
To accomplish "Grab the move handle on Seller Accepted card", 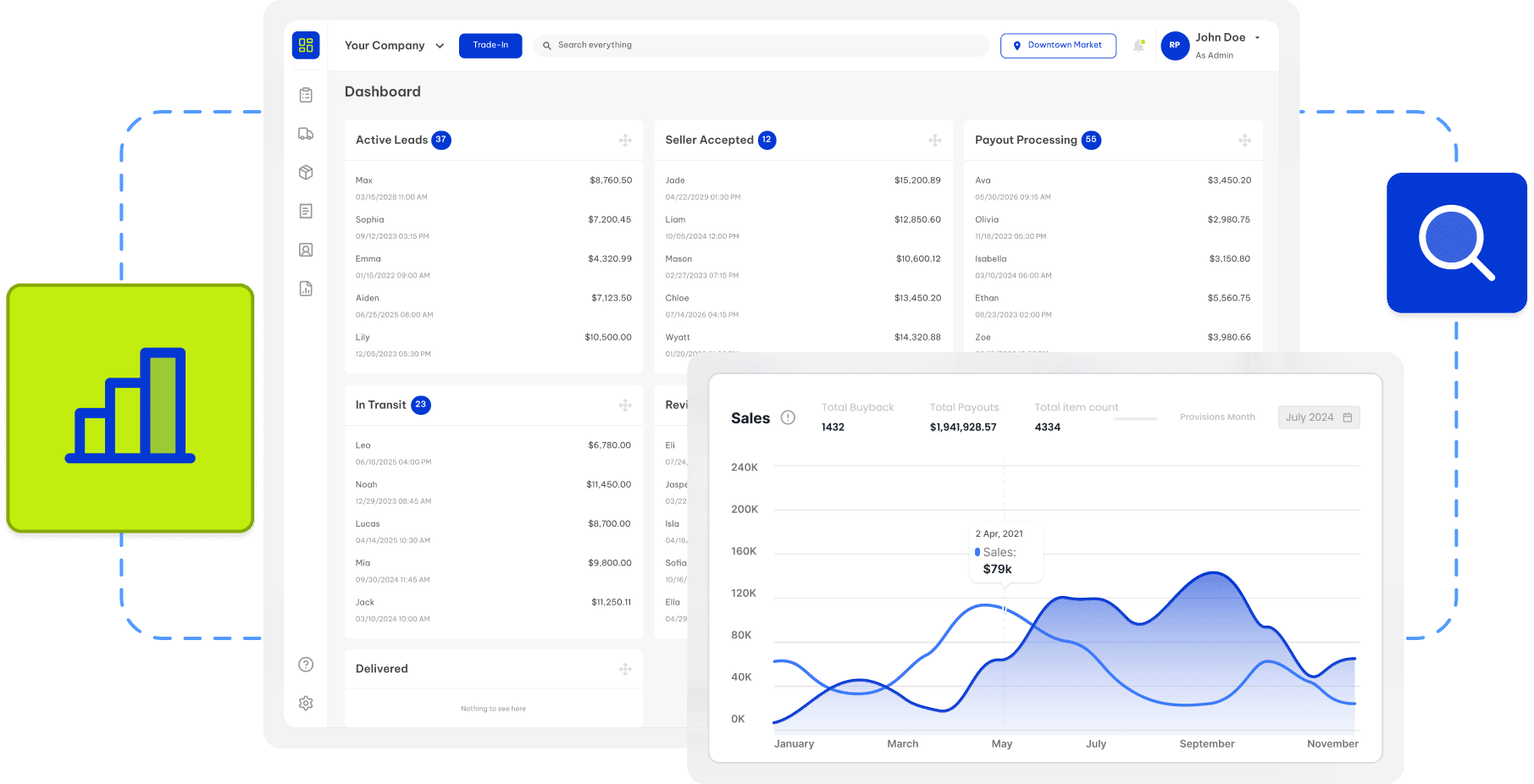I will 935,141.
